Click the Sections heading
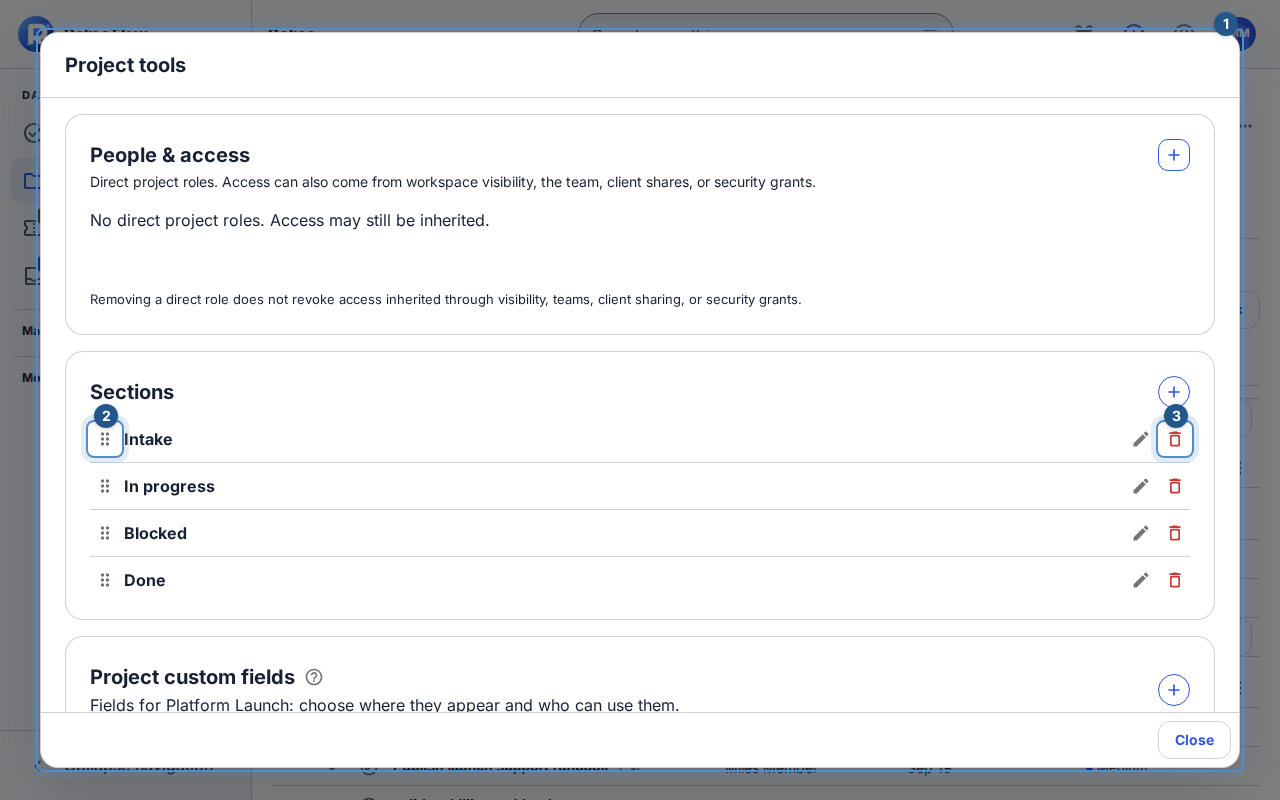 coord(132,392)
